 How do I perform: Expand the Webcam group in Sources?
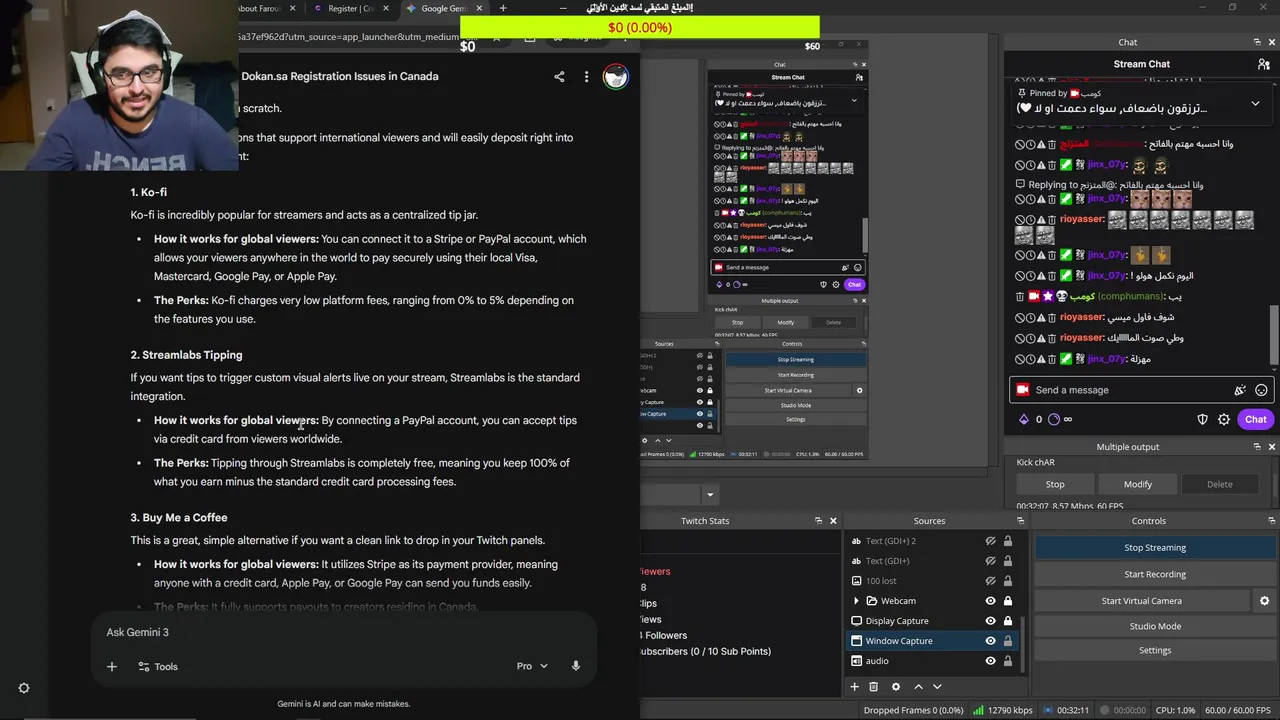856,601
